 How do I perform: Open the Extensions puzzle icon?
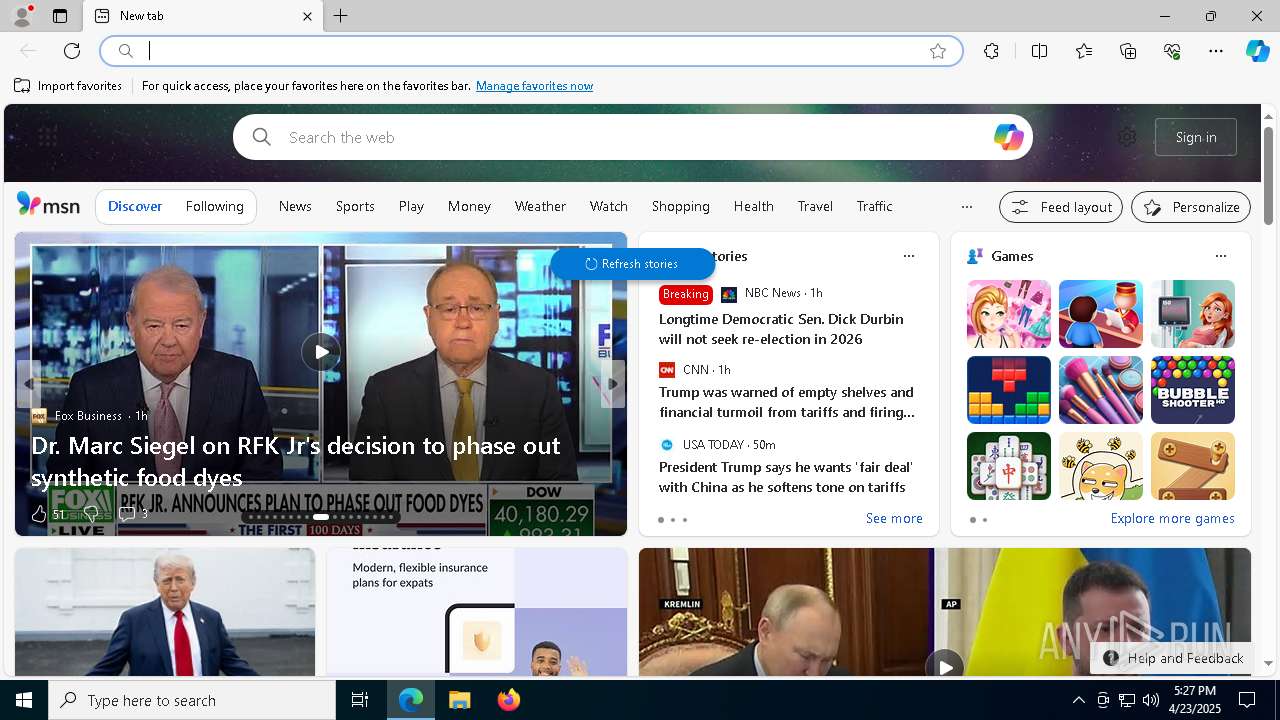pos(991,51)
